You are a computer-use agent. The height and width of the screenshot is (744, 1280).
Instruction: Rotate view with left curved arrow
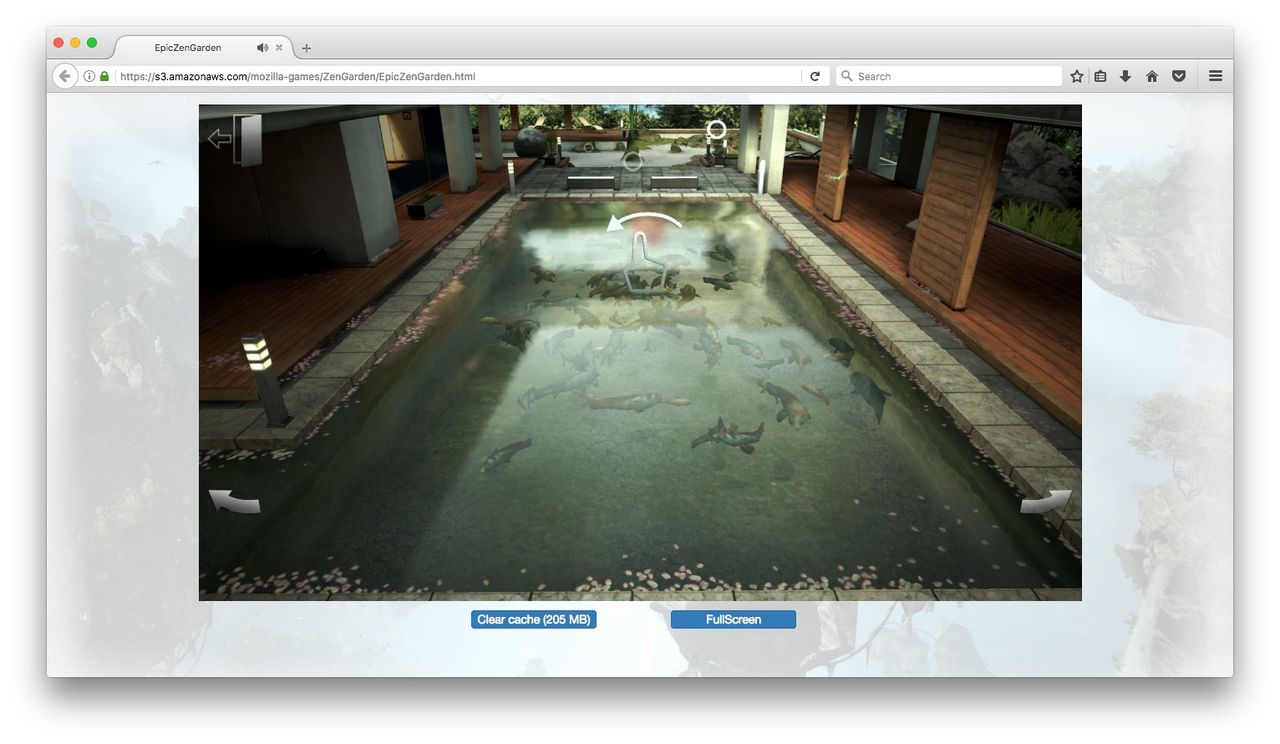click(234, 501)
